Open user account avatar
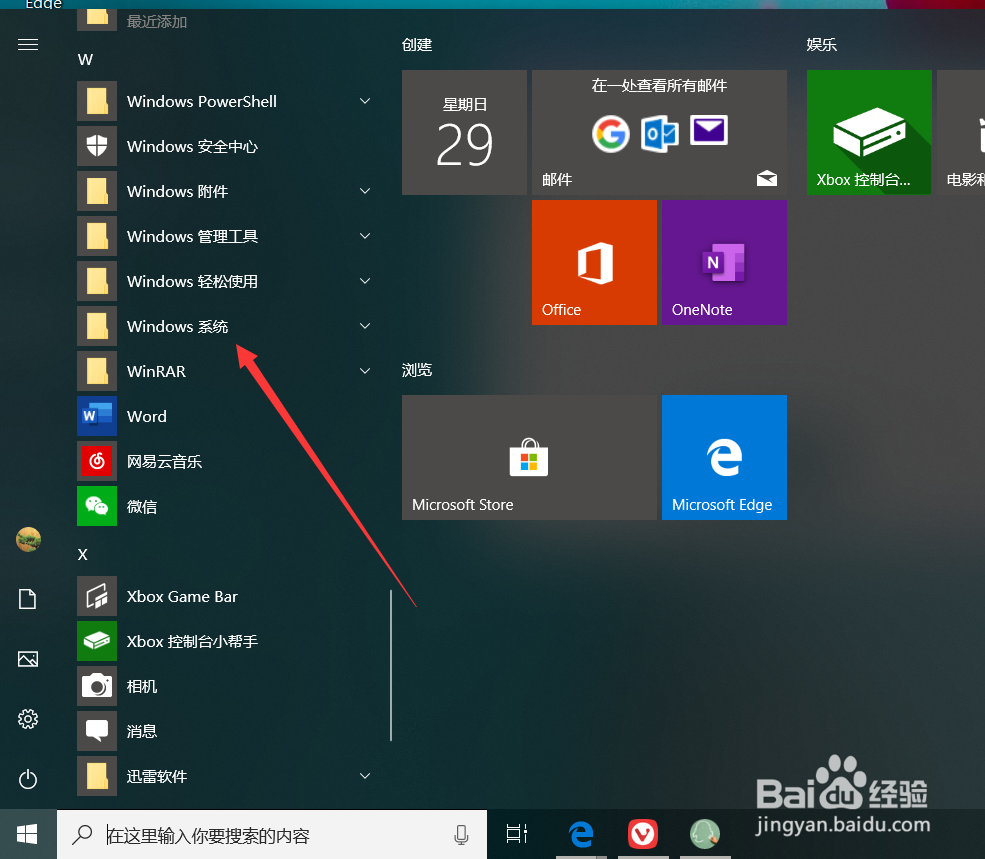985x859 pixels. click(28, 539)
